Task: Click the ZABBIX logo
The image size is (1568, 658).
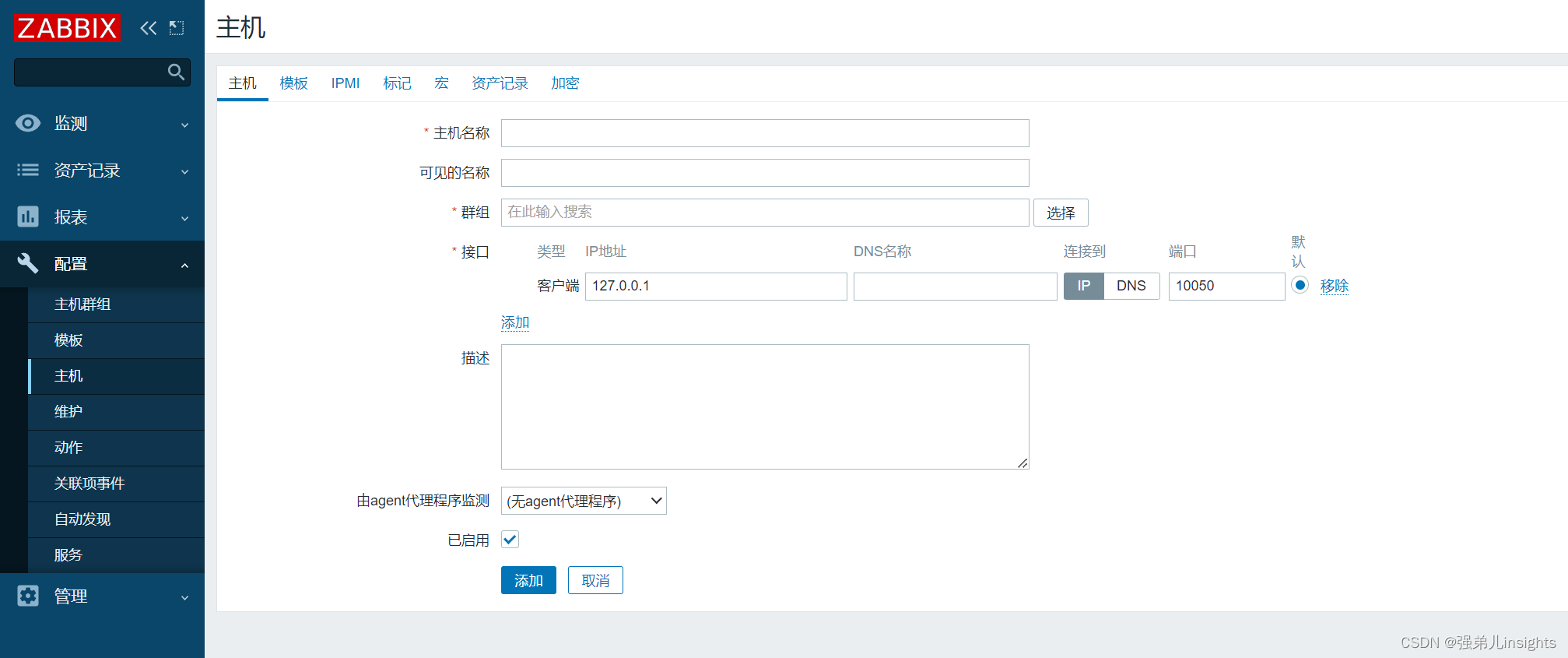Action: pyautogui.click(x=68, y=28)
